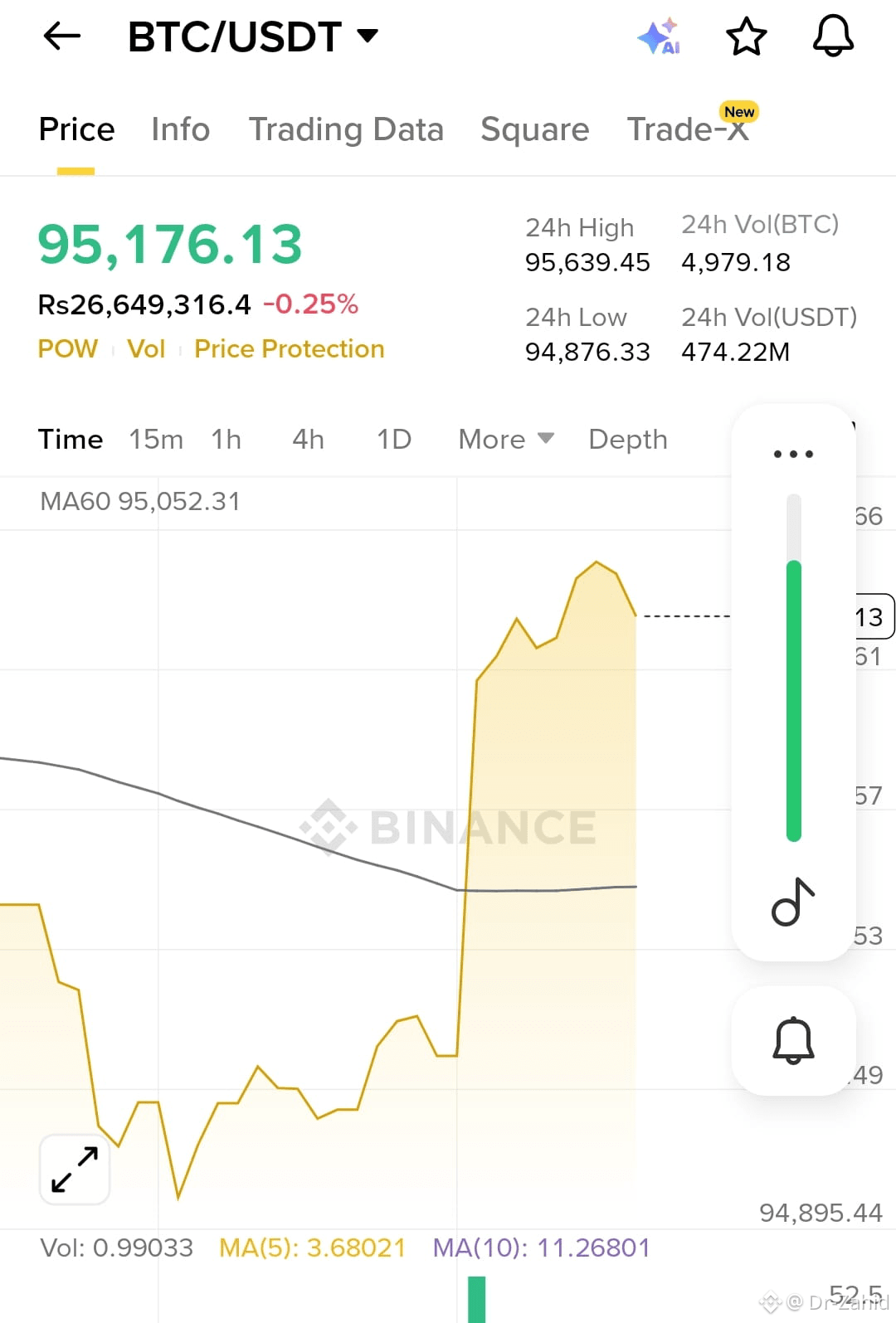Viewport: 896px width, 1323px height.
Task: Tap the price line peak on chart
Action: 597,562
